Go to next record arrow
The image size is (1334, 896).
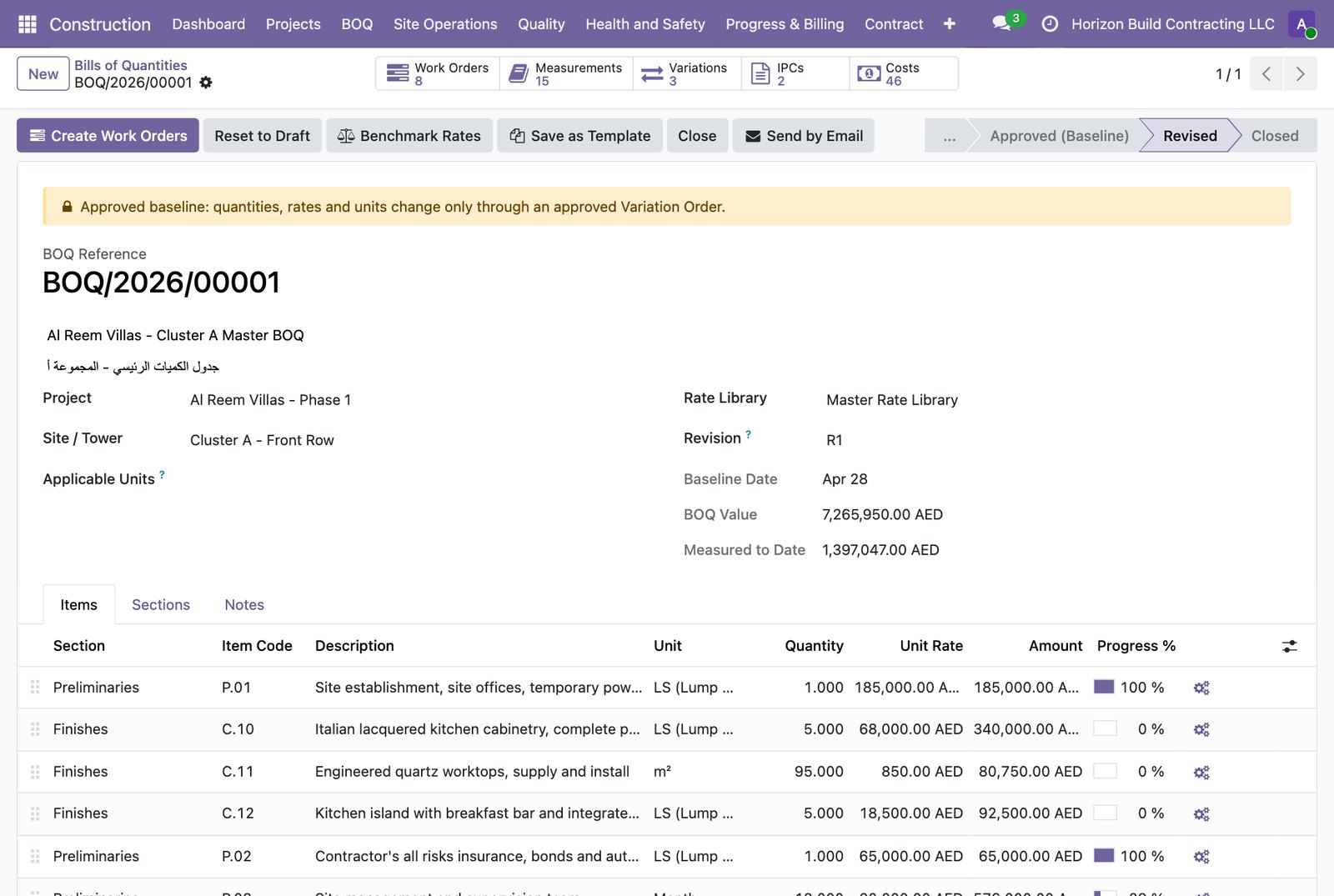point(1300,73)
